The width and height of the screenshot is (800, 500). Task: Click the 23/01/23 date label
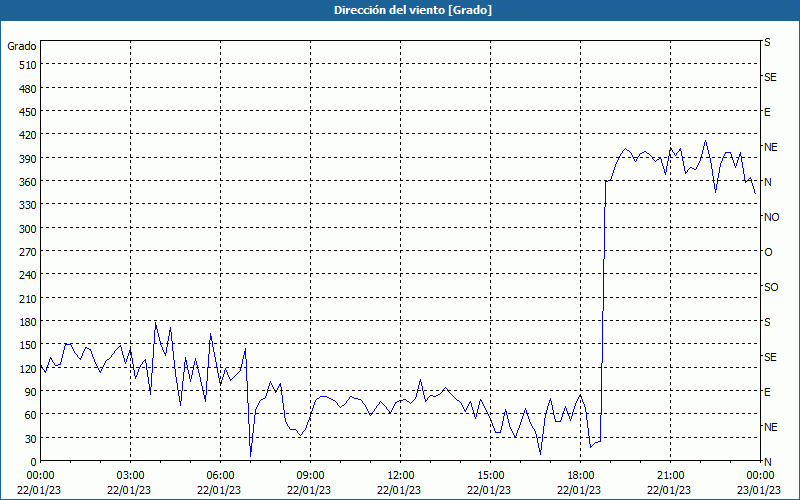[x=759, y=490]
